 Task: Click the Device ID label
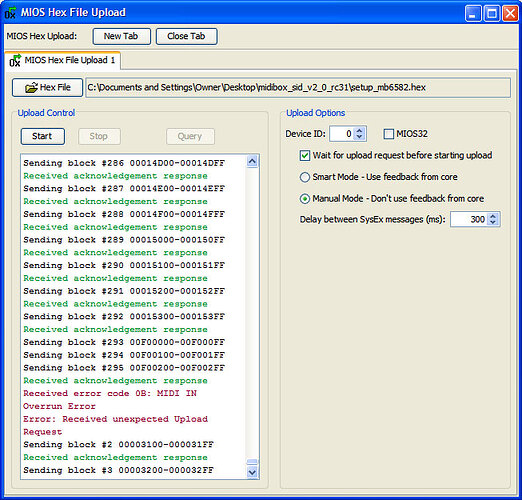coord(305,134)
